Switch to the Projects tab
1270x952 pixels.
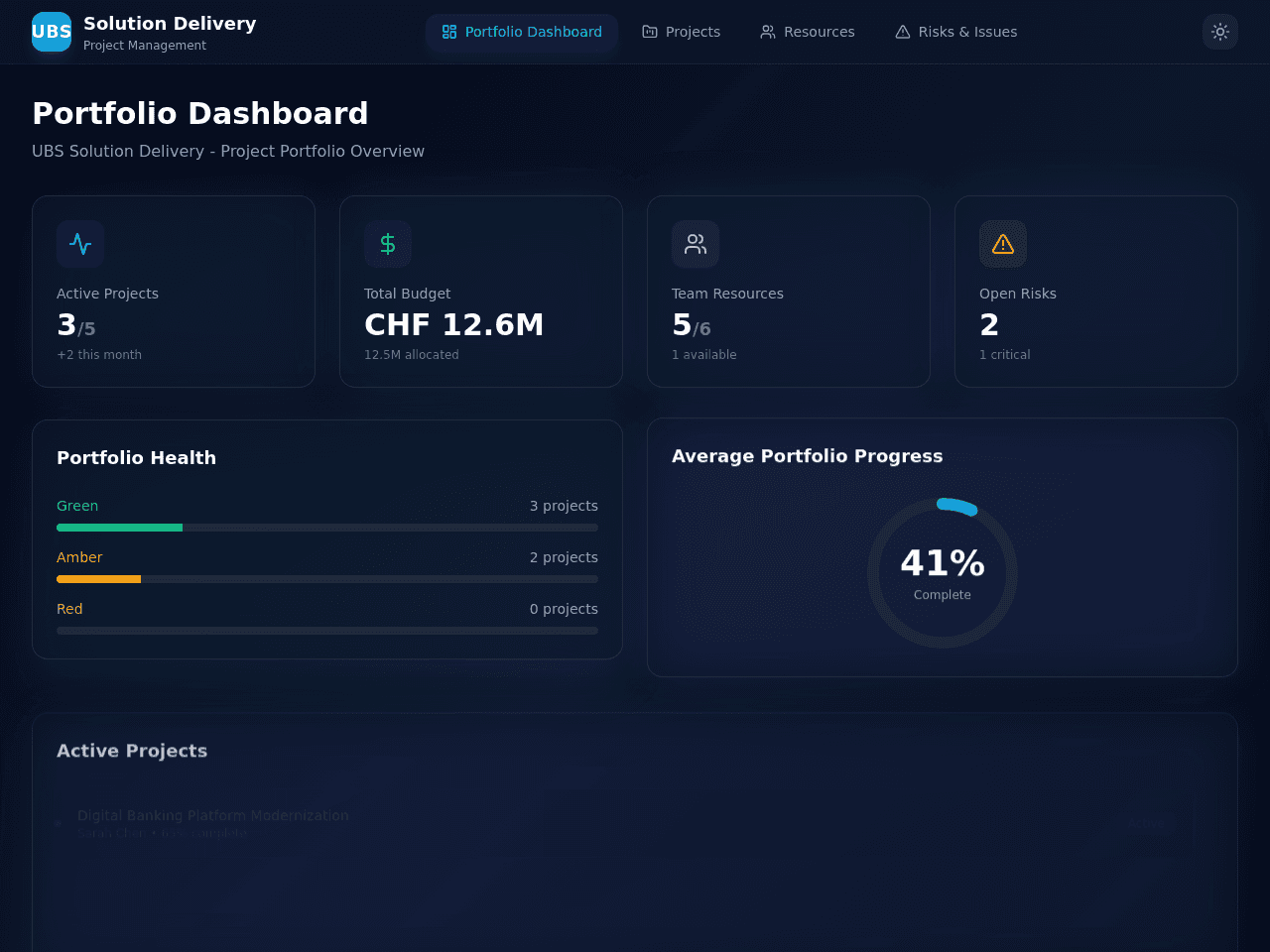point(682,32)
